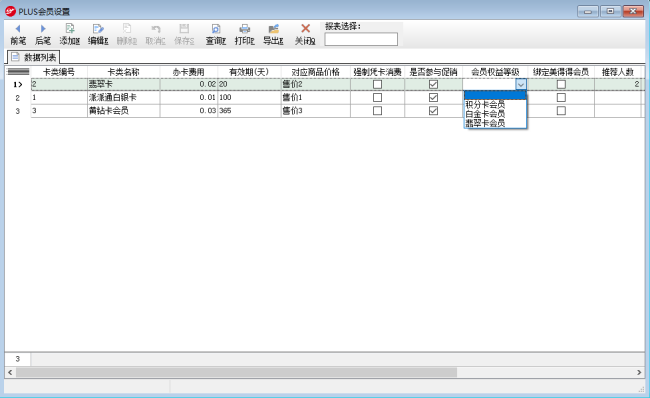Click the horizontal scrollbar right arrow
Image resolution: width=650 pixels, height=398 pixels.
pos(639,372)
